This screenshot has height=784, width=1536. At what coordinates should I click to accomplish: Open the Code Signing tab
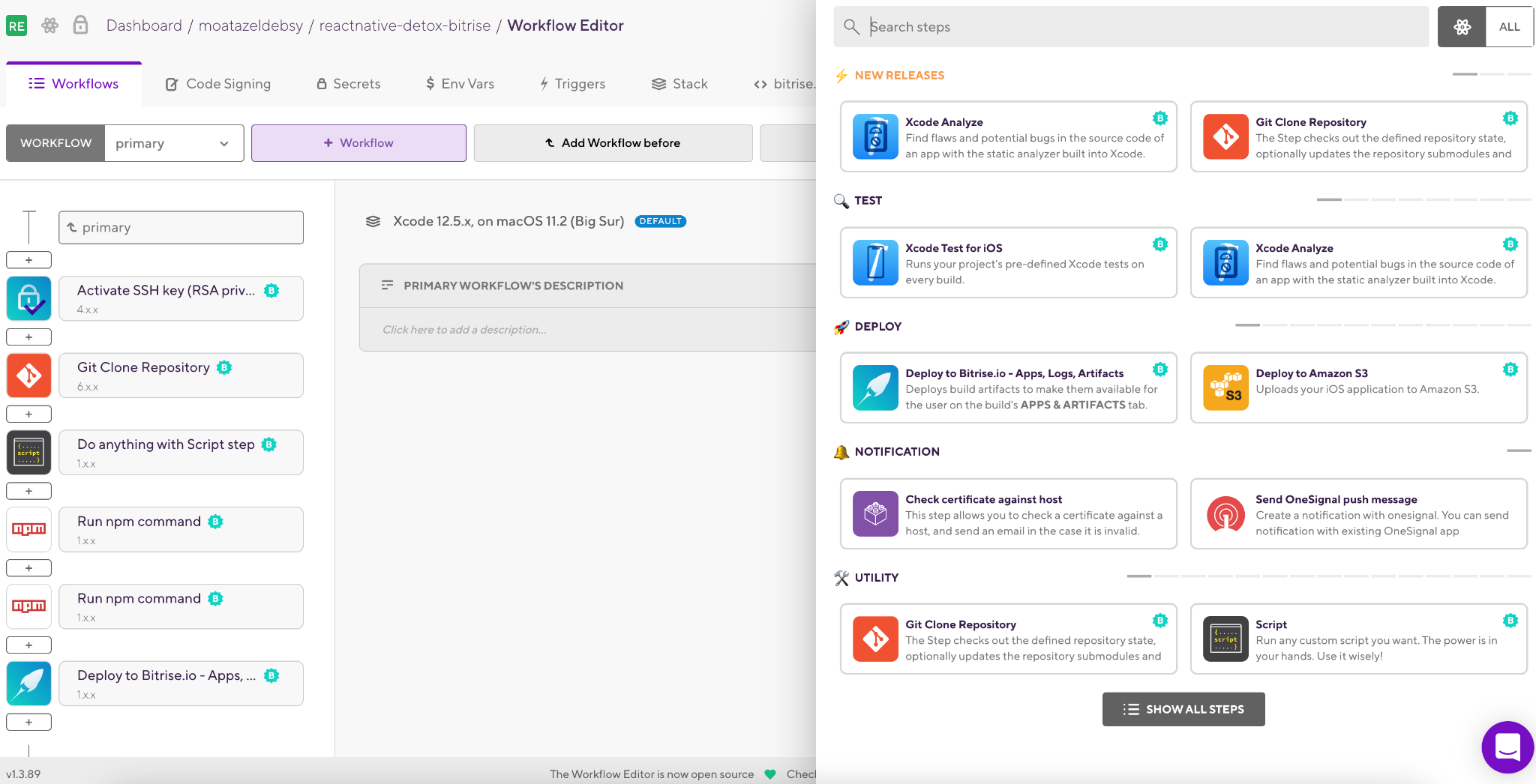[x=218, y=84]
